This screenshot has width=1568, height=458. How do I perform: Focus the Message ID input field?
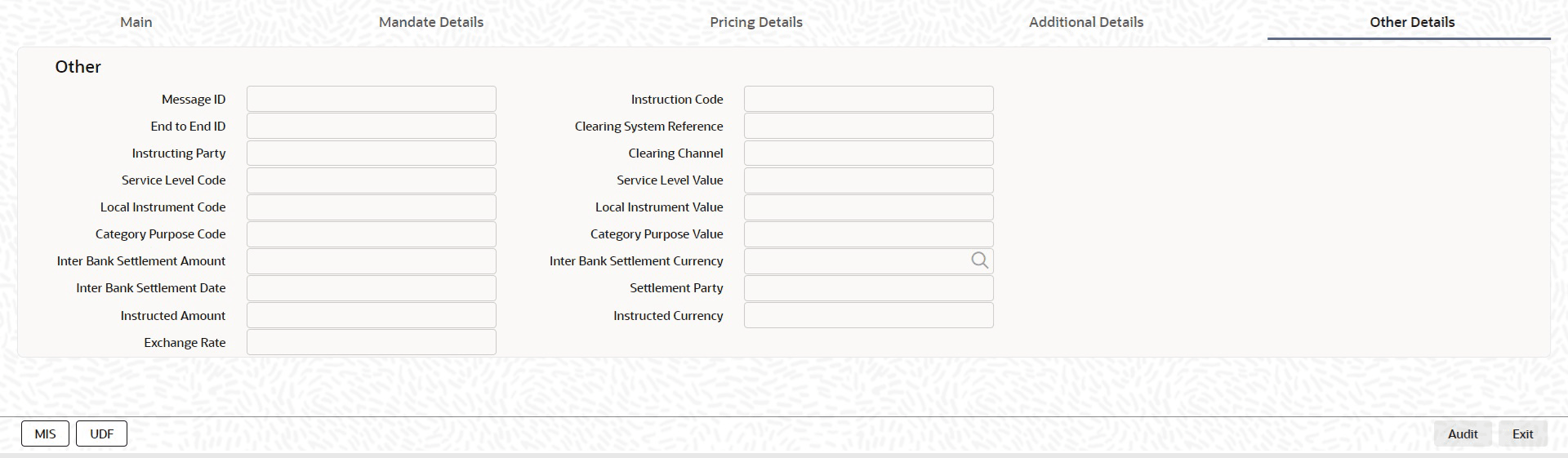(371, 99)
